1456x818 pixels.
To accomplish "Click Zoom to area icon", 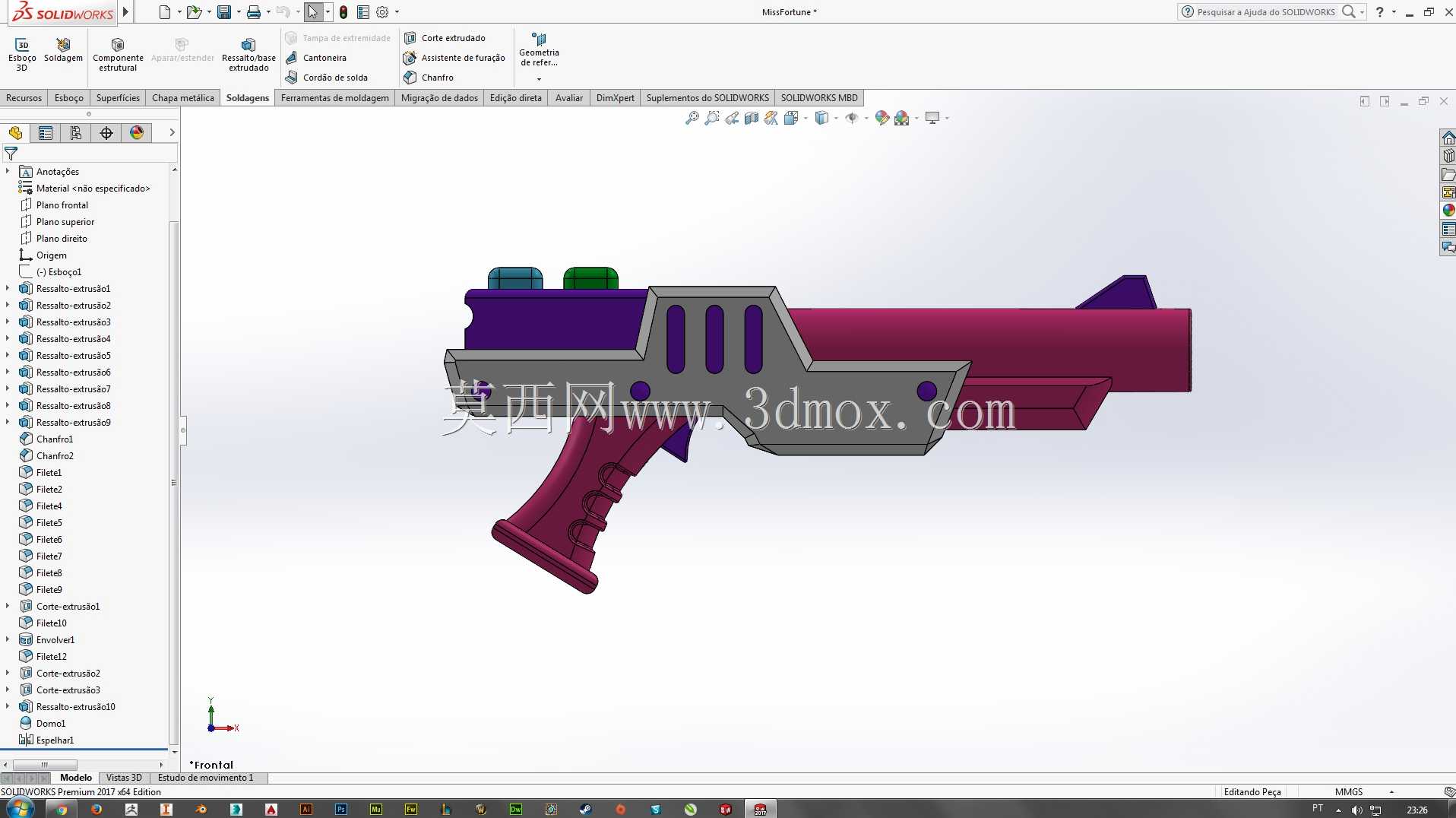I will point(711,118).
